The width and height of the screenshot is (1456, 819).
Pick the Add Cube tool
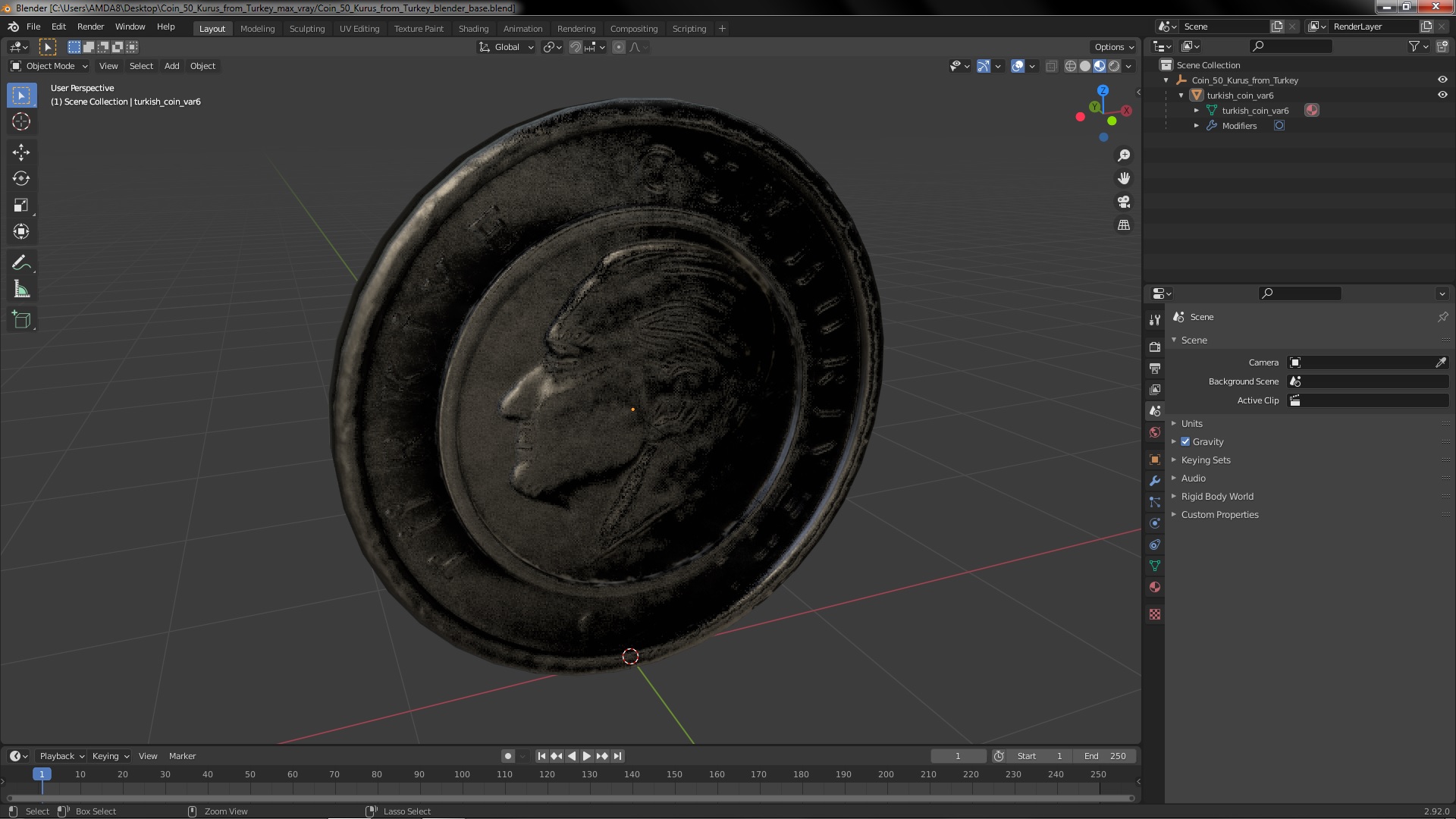point(21,320)
